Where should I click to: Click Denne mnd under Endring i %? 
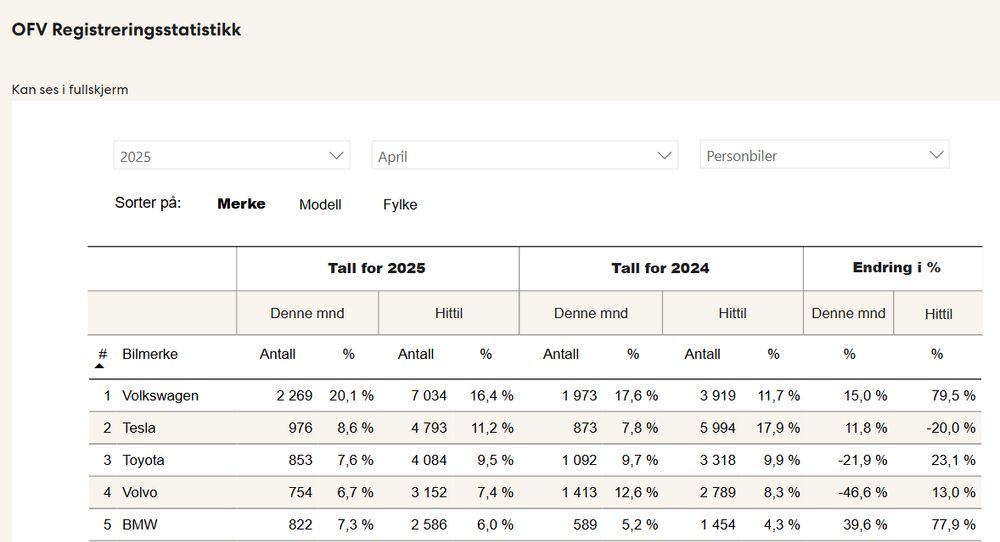pyautogui.click(x=848, y=313)
